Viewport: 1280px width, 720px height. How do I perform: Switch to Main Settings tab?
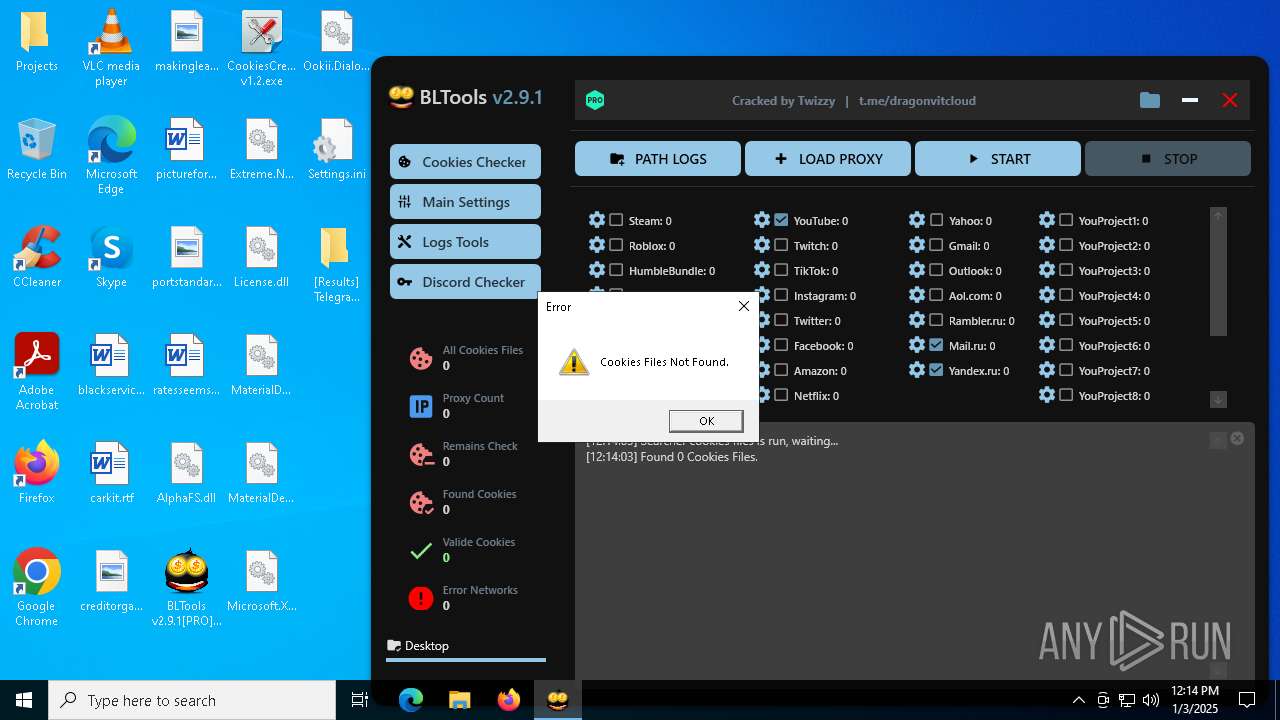click(465, 202)
